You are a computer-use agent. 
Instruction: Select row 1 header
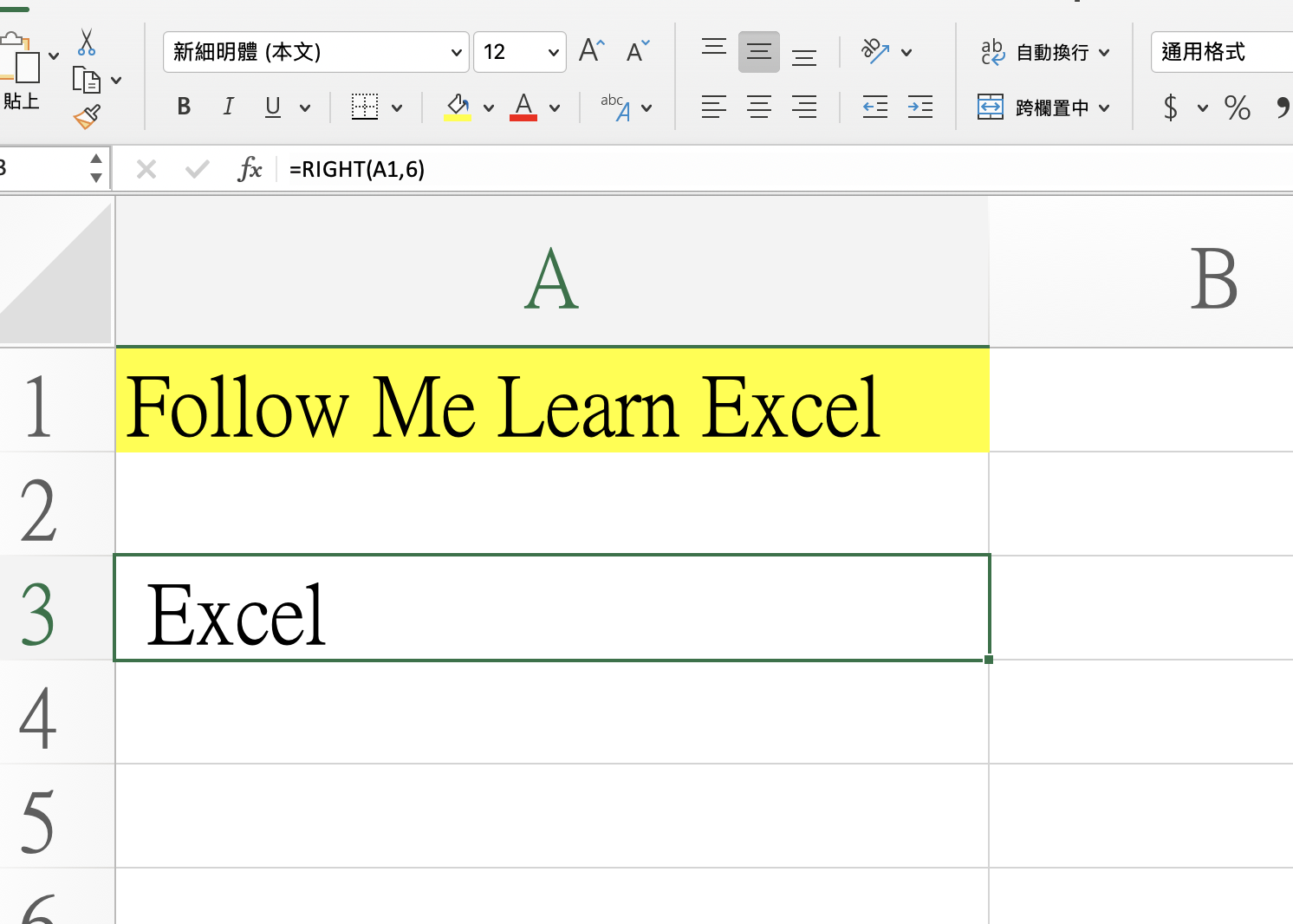coord(57,400)
